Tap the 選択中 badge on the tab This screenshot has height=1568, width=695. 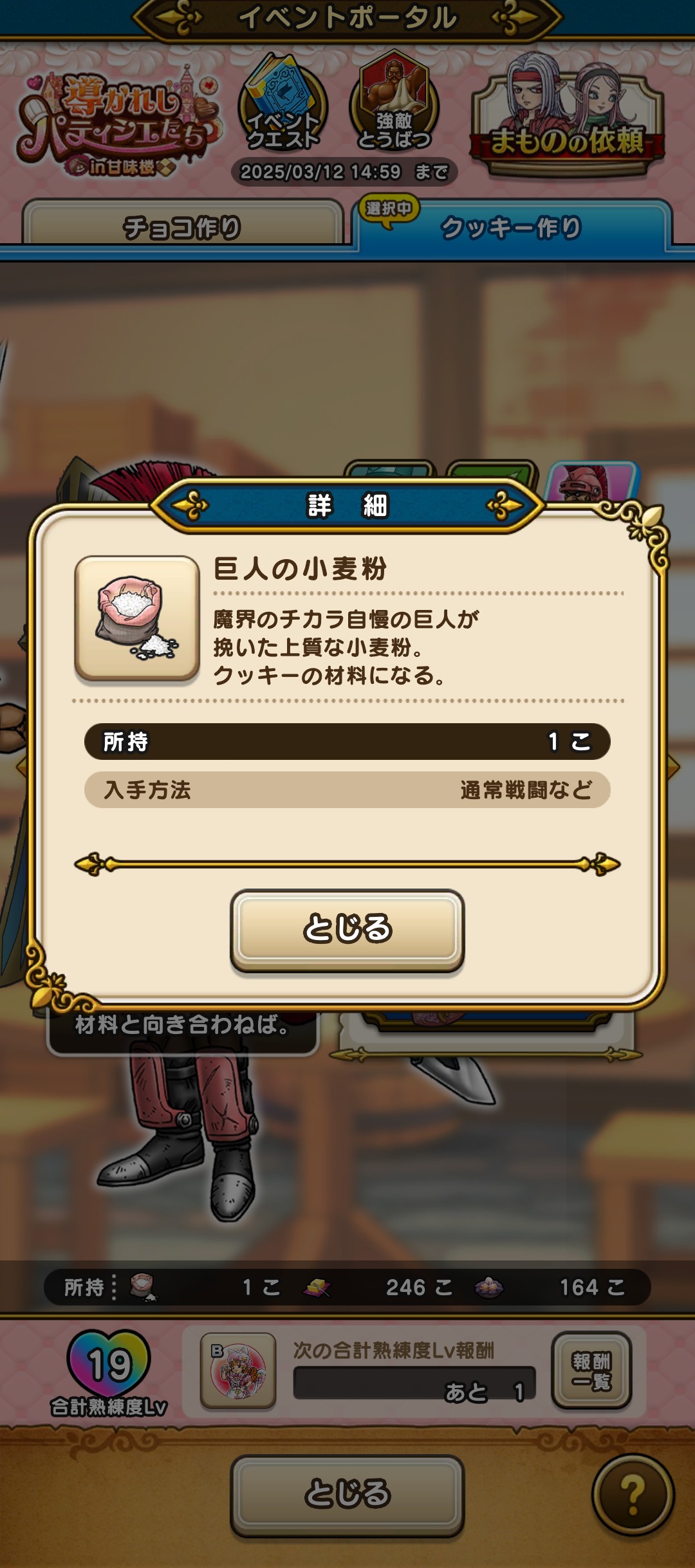point(389,210)
